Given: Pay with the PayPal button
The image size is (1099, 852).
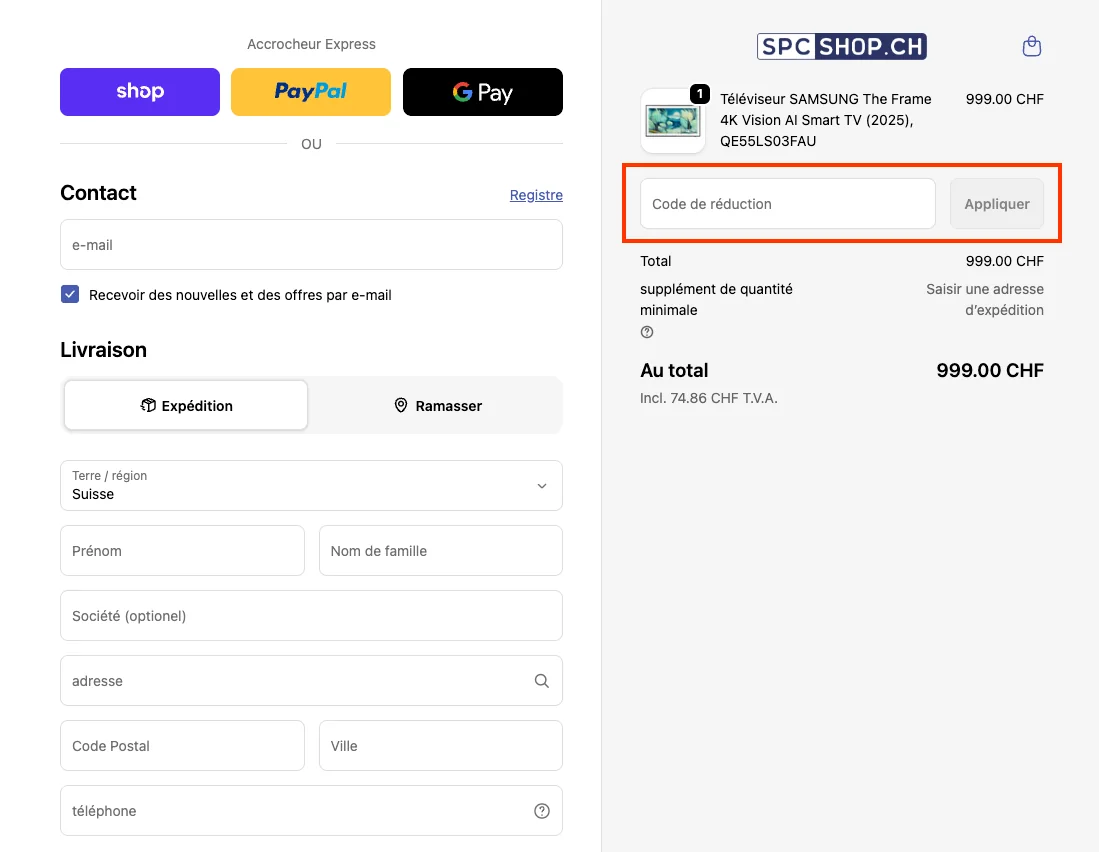Looking at the screenshot, I should pos(310,92).
